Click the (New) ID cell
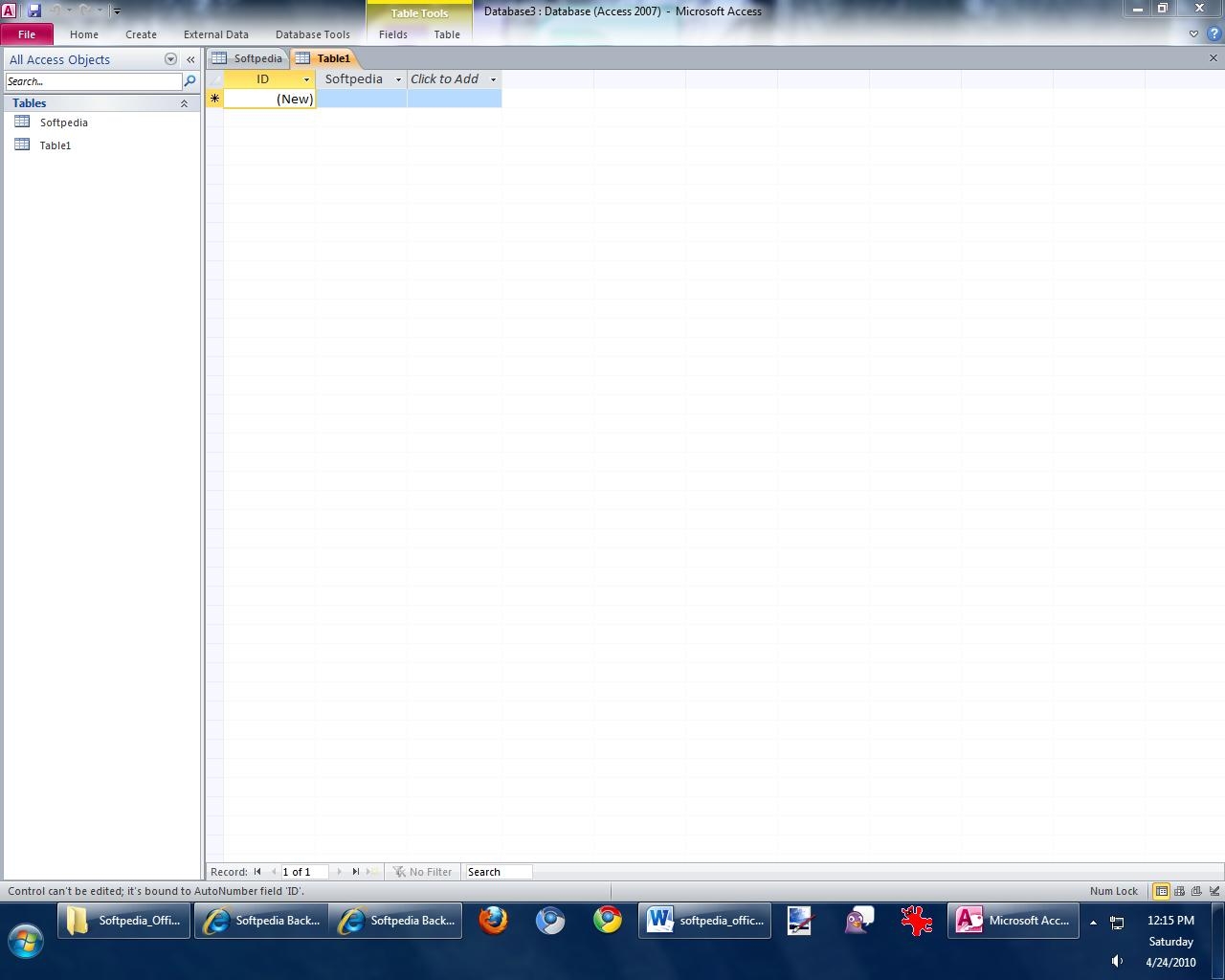Viewport: 1225px width, 980px height. pyautogui.click(x=270, y=99)
